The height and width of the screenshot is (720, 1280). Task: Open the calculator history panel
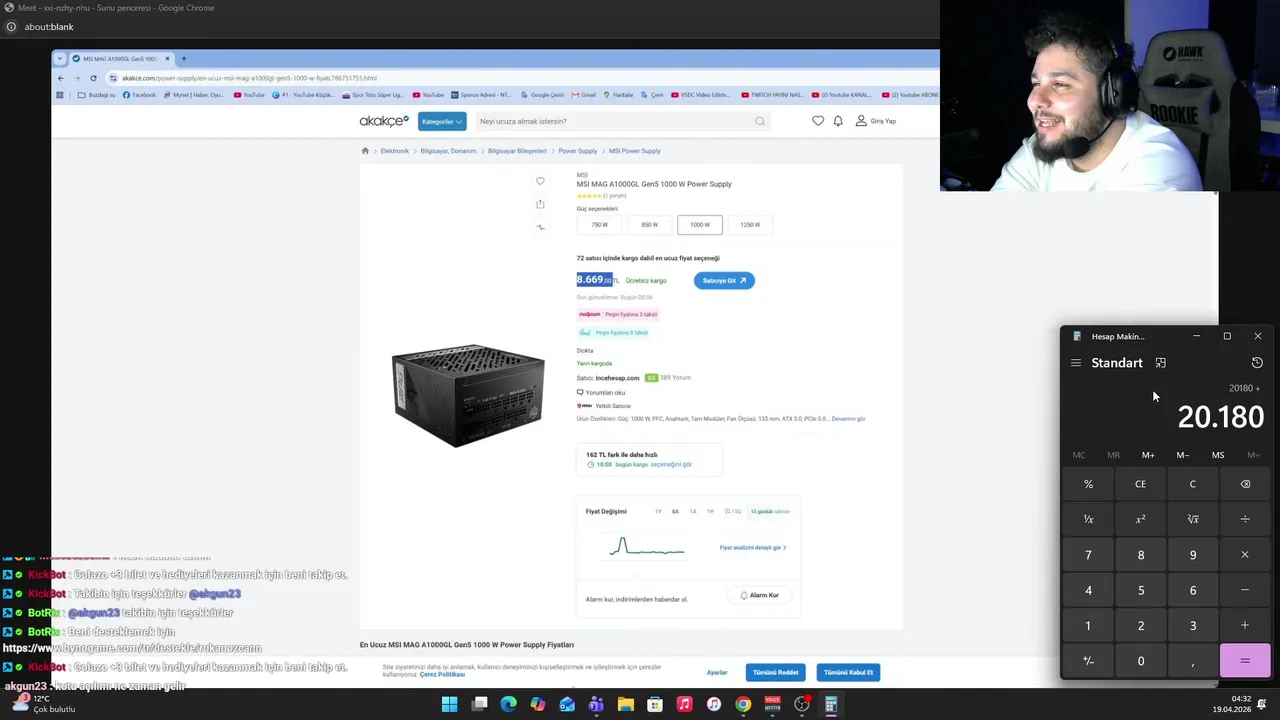tap(1257, 363)
